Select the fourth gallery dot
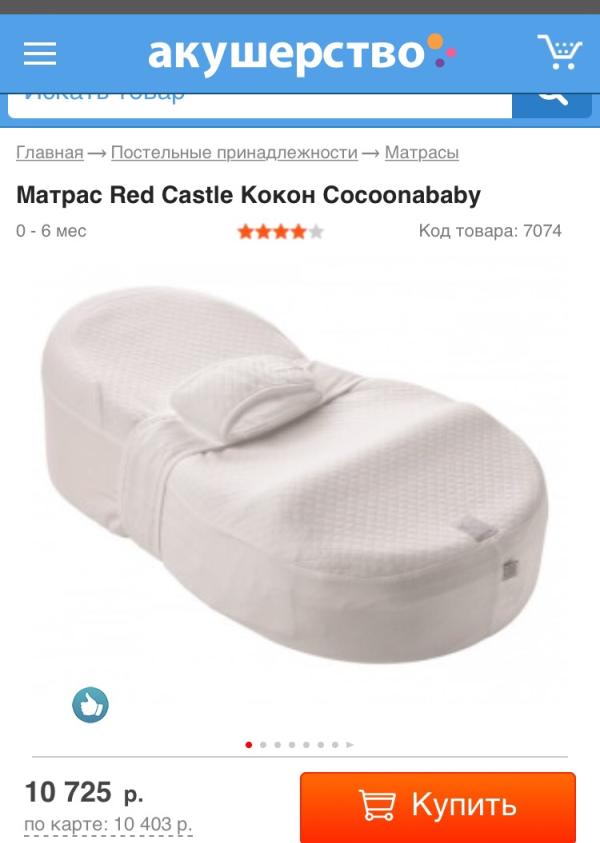Viewport: 600px width, 843px height. (x=292, y=745)
